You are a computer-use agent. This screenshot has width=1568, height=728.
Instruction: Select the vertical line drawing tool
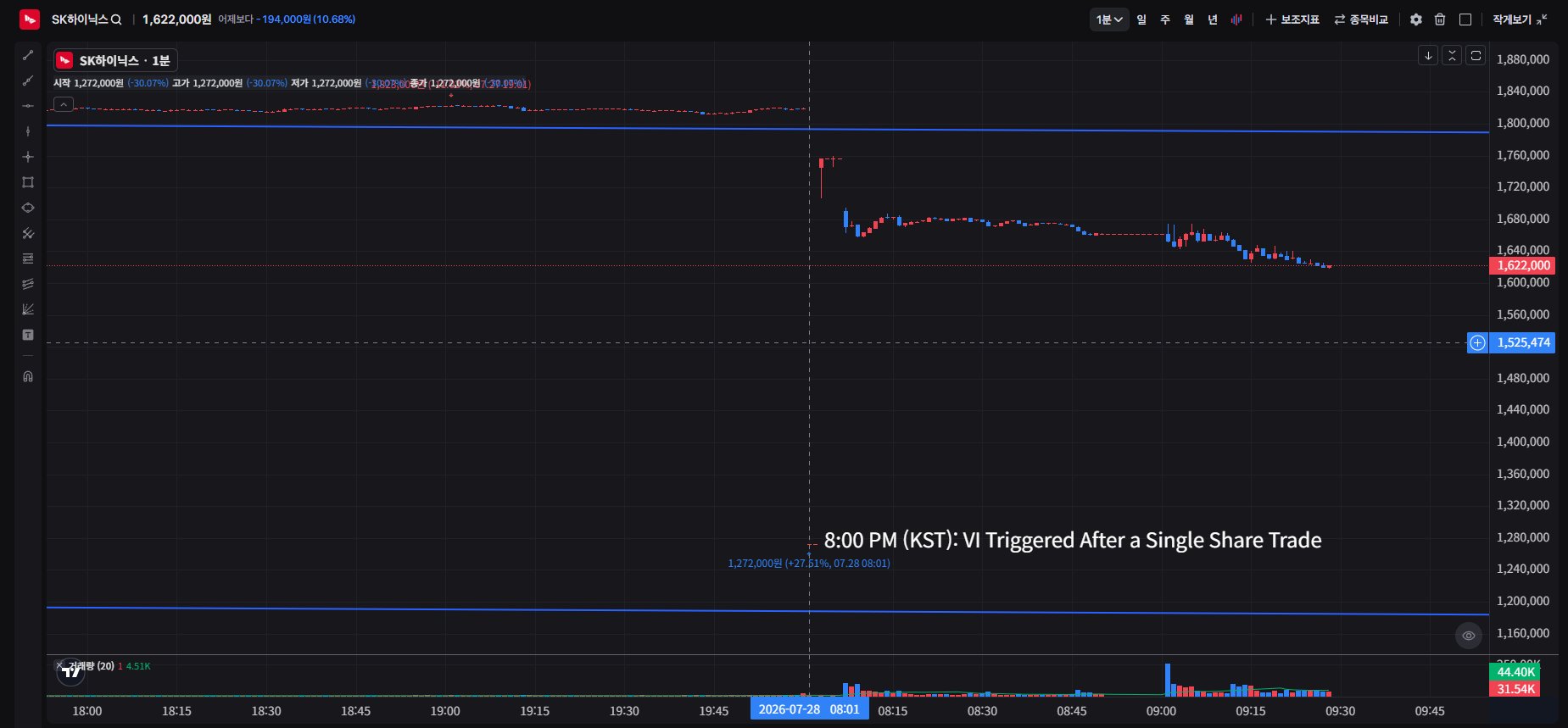click(28, 131)
